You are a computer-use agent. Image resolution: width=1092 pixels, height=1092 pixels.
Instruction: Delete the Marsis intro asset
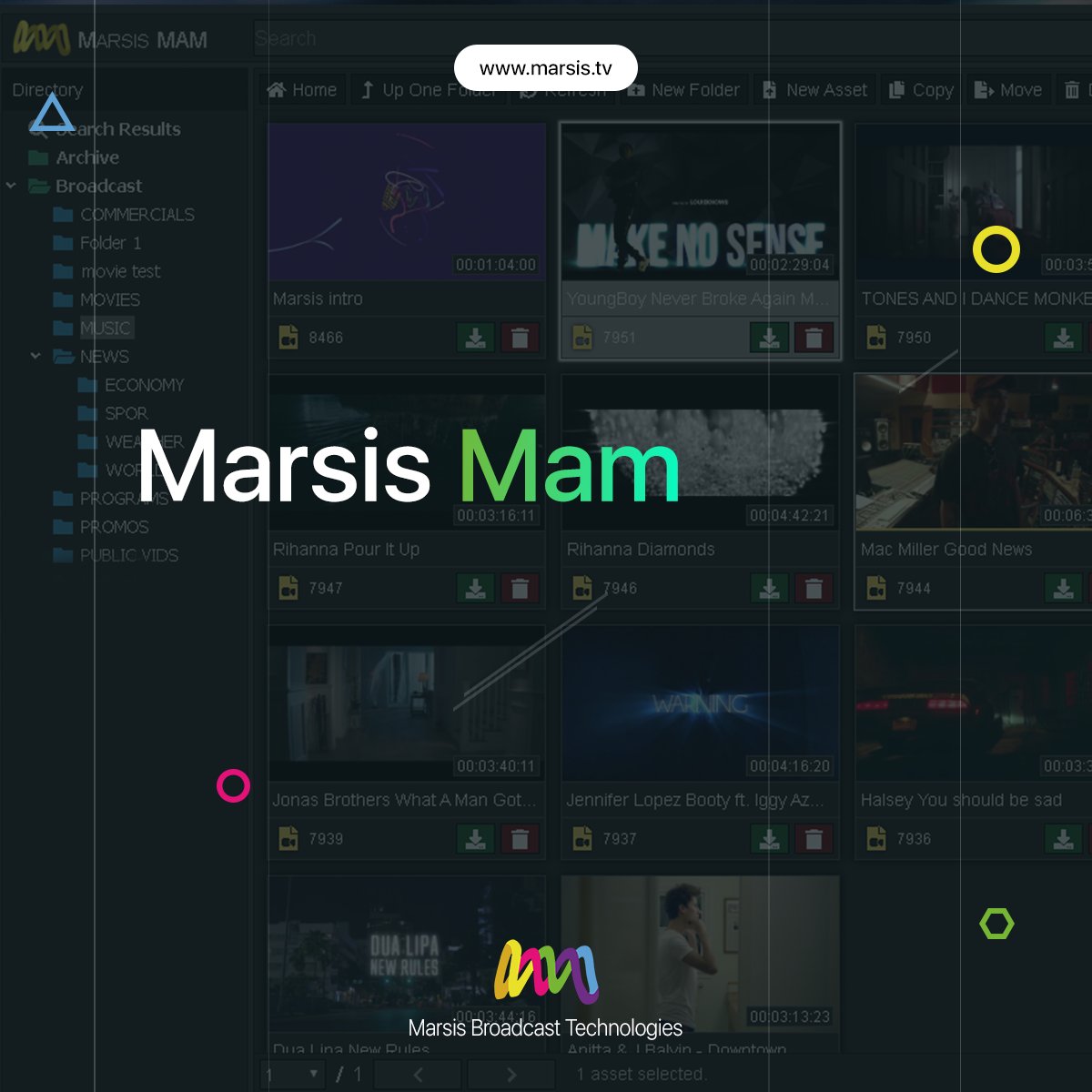tap(520, 338)
